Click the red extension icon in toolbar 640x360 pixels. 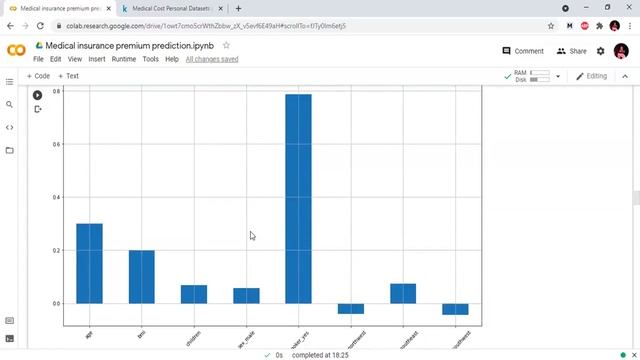pyautogui.click(x=584, y=26)
